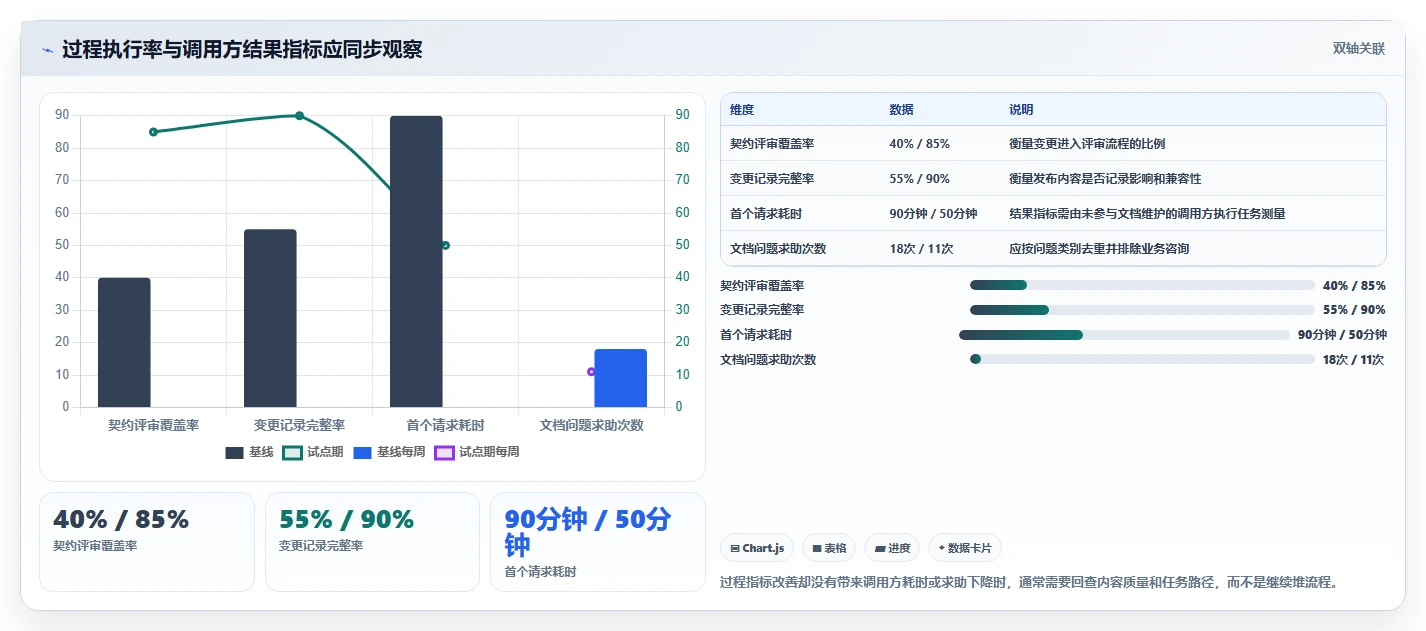Click the purple 试点期每周 legend swatch
The width and height of the screenshot is (1426, 631).
click(x=445, y=452)
